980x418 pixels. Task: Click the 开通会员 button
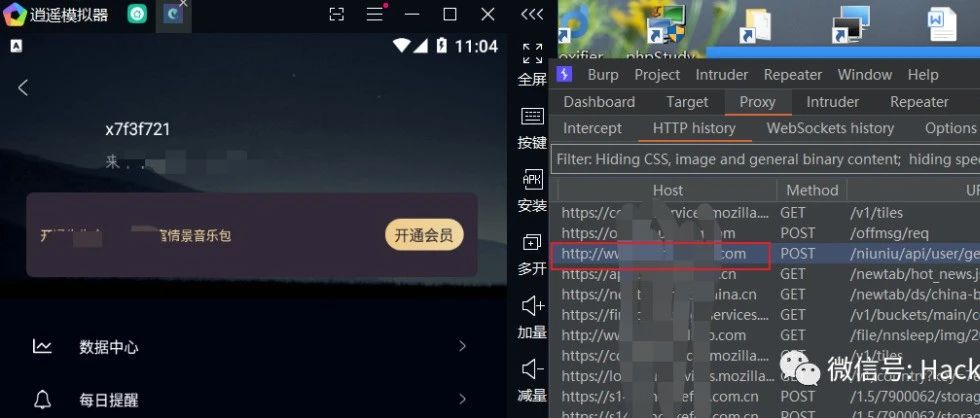(424, 235)
